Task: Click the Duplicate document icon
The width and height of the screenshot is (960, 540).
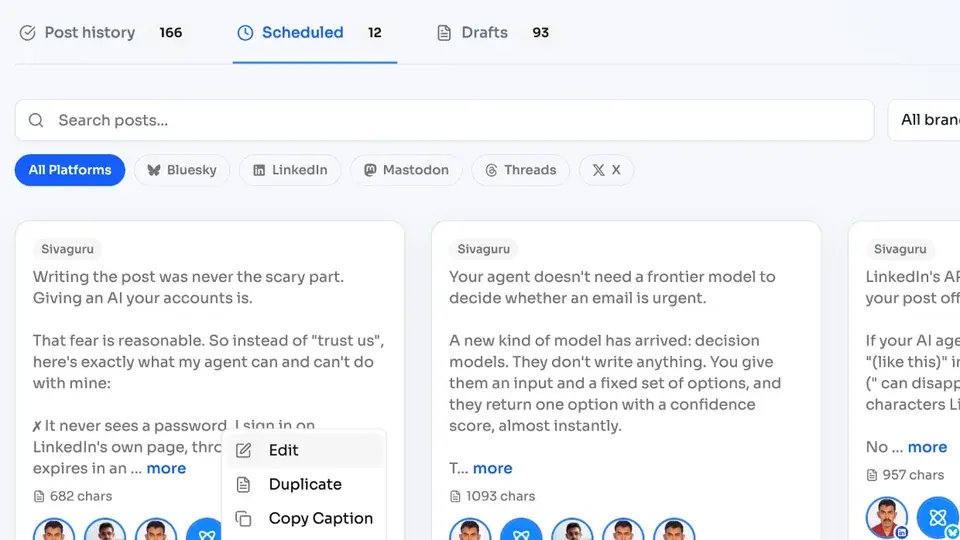Action: coord(244,484)
